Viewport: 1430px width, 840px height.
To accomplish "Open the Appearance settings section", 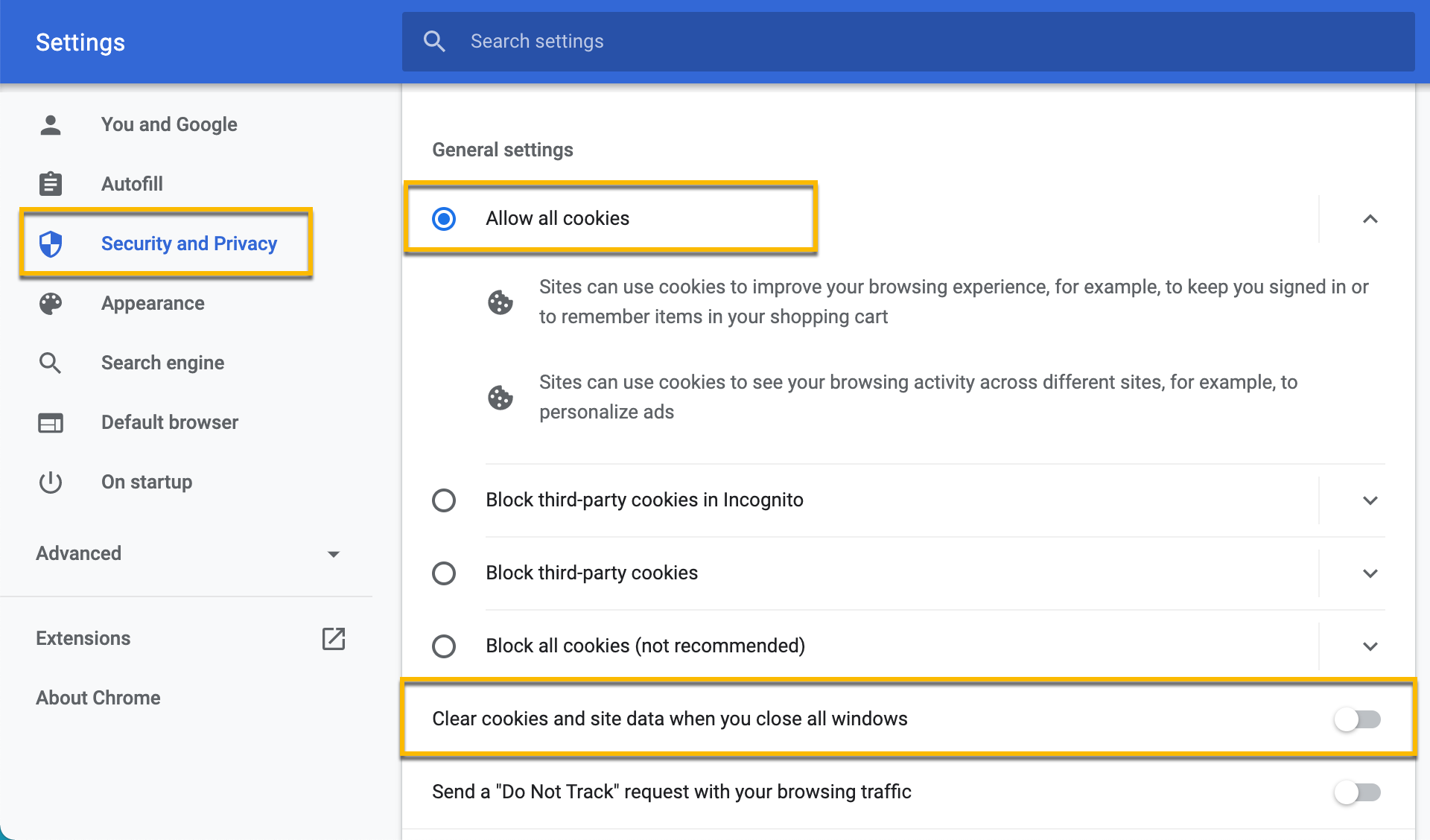I will click(x=153, y=303).
